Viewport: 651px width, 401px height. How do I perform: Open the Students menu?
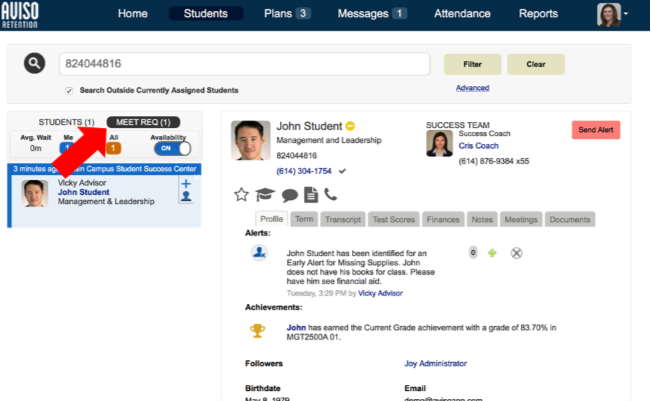pyautogui.click(x=206, y=13)
